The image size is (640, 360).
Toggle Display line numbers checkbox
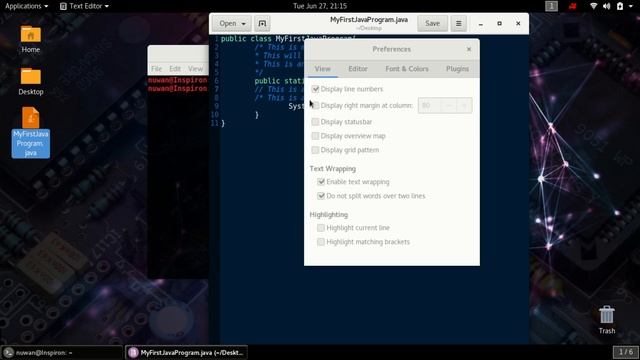pos(315,89)
